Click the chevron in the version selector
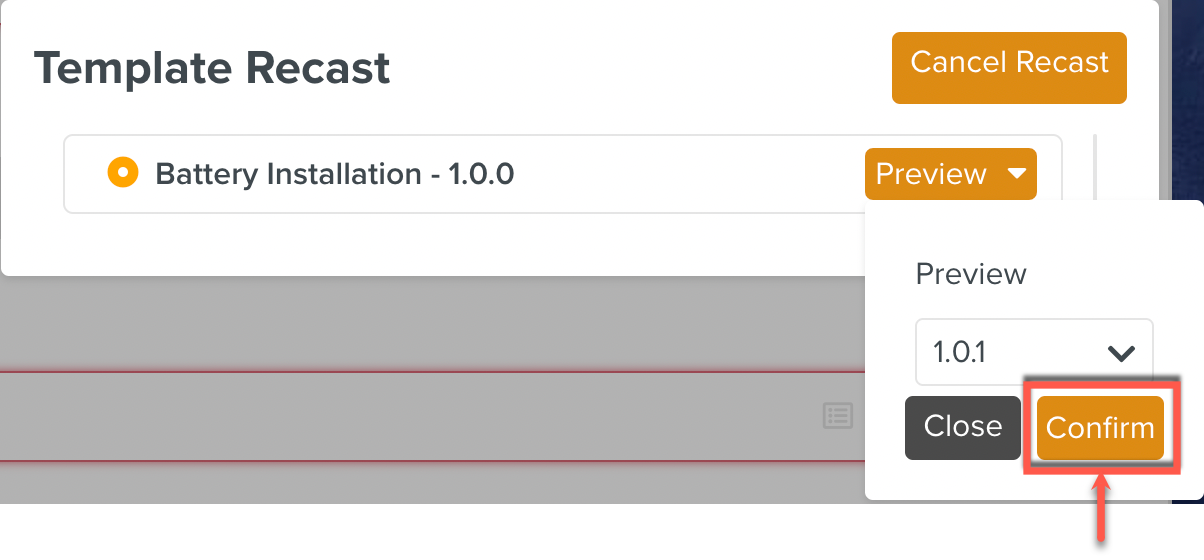 click(1122, 353)
